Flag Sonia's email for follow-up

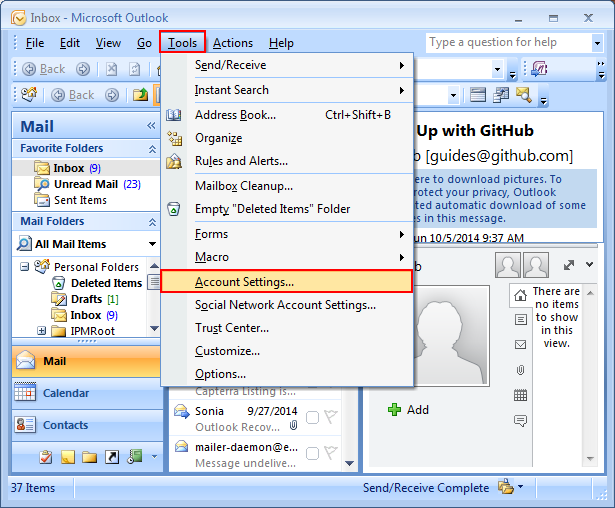point(330,417)
